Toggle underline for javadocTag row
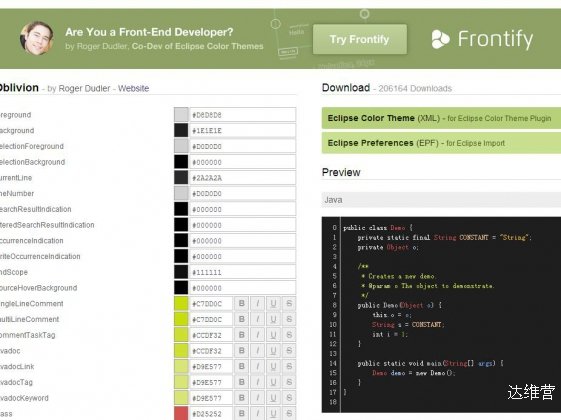The height and width of the screenshot is (420, 561). click(x=273, y=382)
